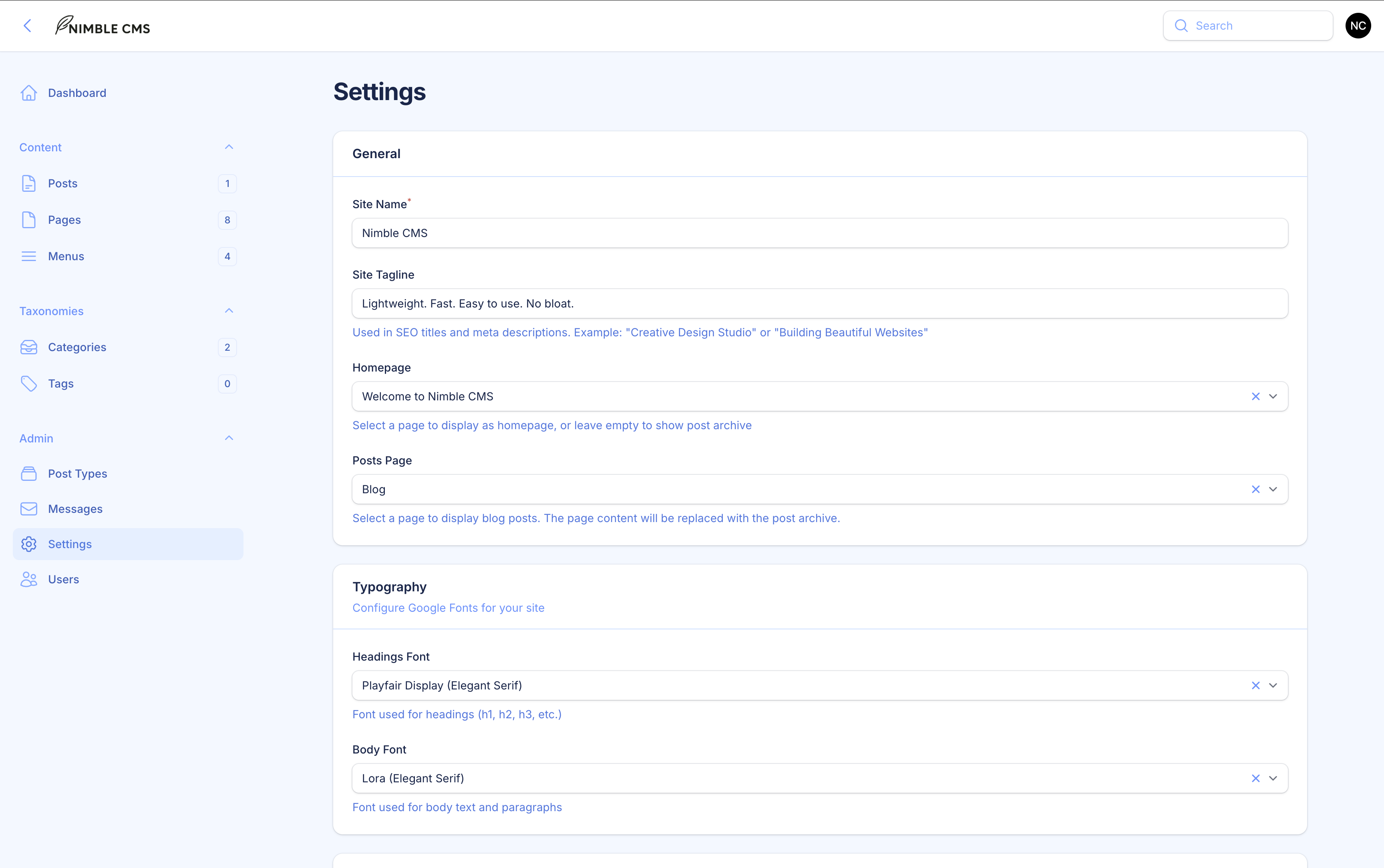
Task: Open the NC user avatar menu
Action: click(x=1358, y=26)
